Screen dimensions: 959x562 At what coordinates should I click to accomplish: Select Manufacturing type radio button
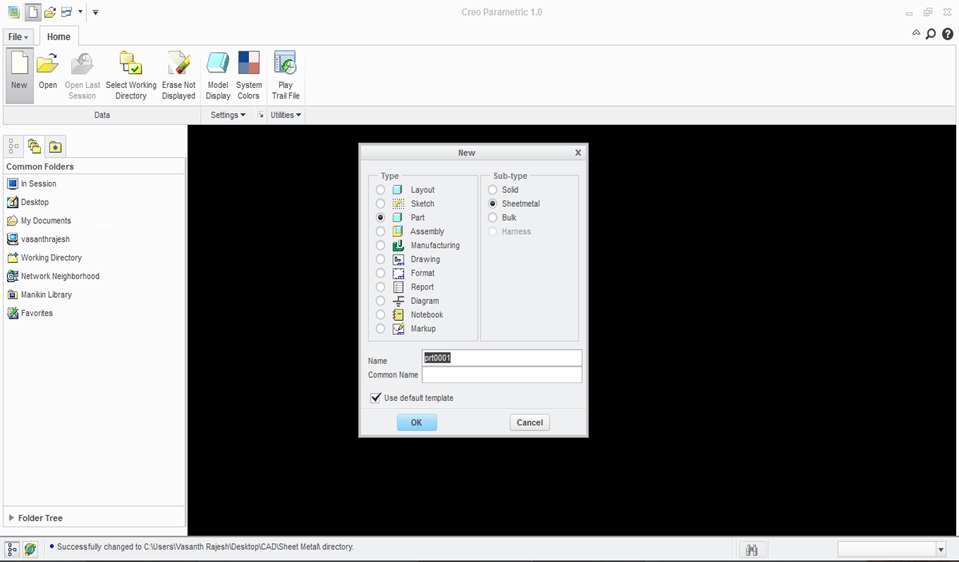coord(380,245)
